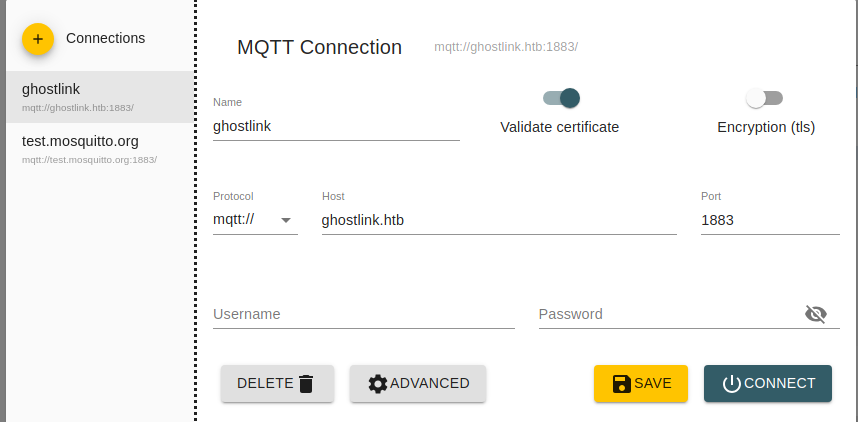The height and width of the screenshot is (422, 858).
Task: Focus the Password input field
Action: click(x=670, y=315)
